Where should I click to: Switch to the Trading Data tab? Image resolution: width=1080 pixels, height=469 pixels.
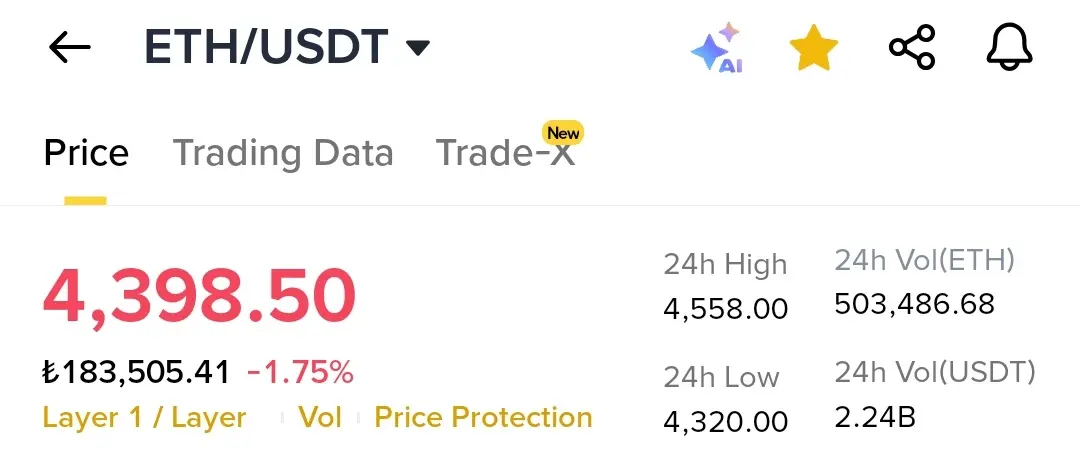[282, 152]
